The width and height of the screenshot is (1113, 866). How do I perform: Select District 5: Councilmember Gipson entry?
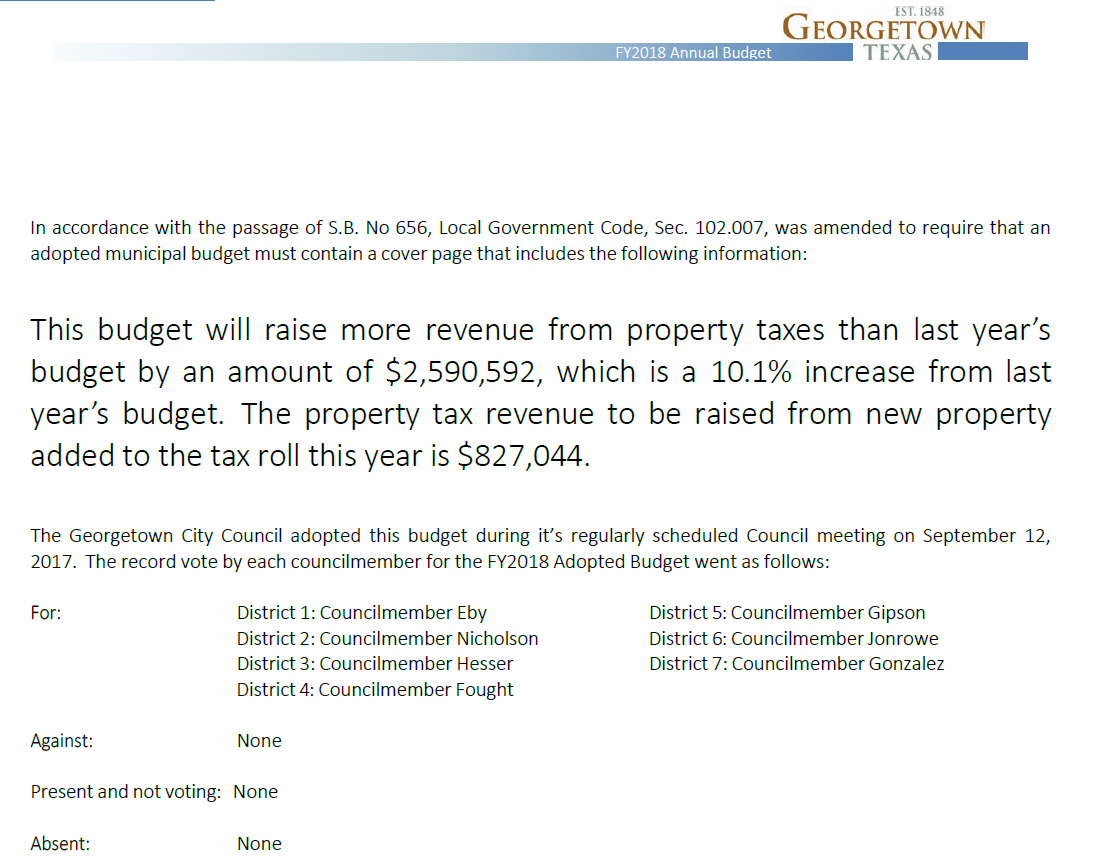tap(787, 612)
